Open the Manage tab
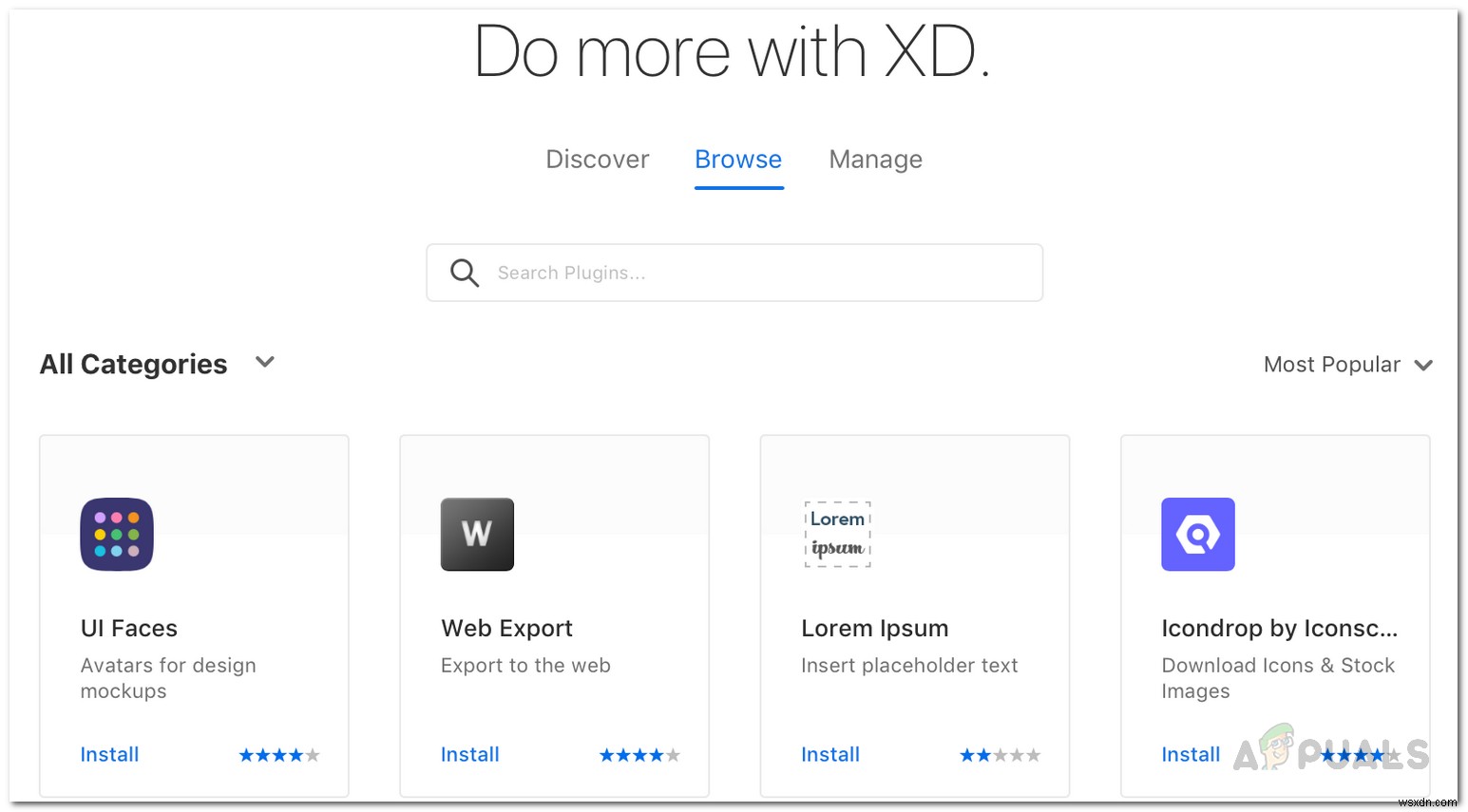Viewport: 1468px width, 812px height. click(x=876, y=160)
